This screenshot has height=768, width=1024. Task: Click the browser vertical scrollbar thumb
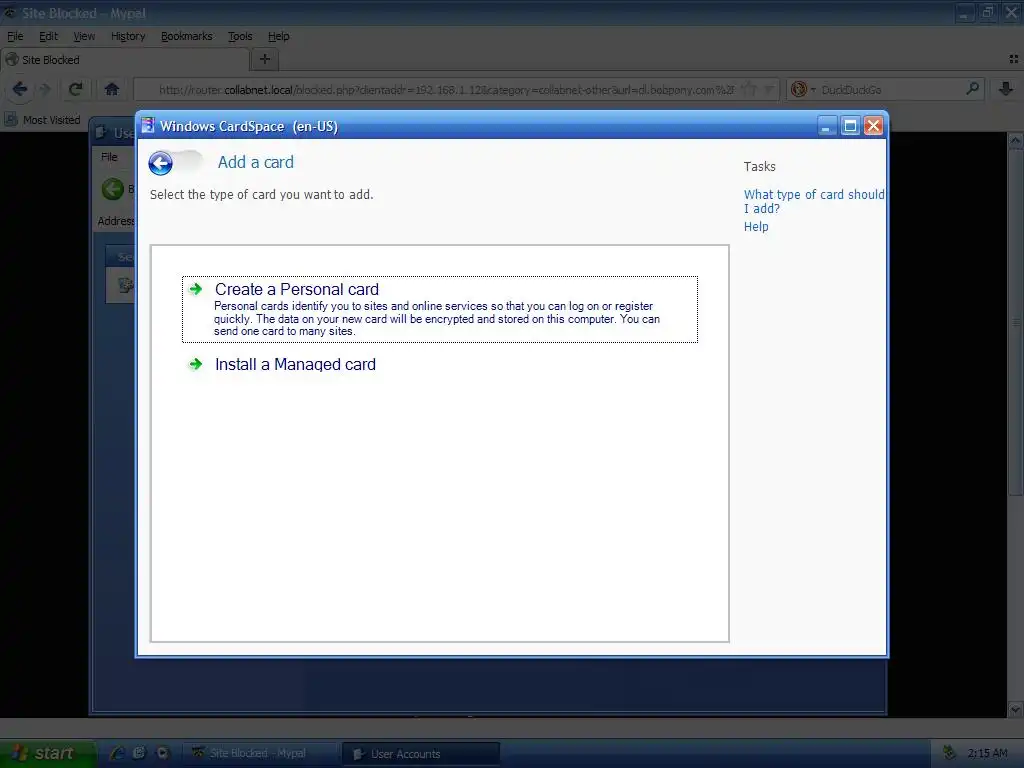click(1016, 321)
